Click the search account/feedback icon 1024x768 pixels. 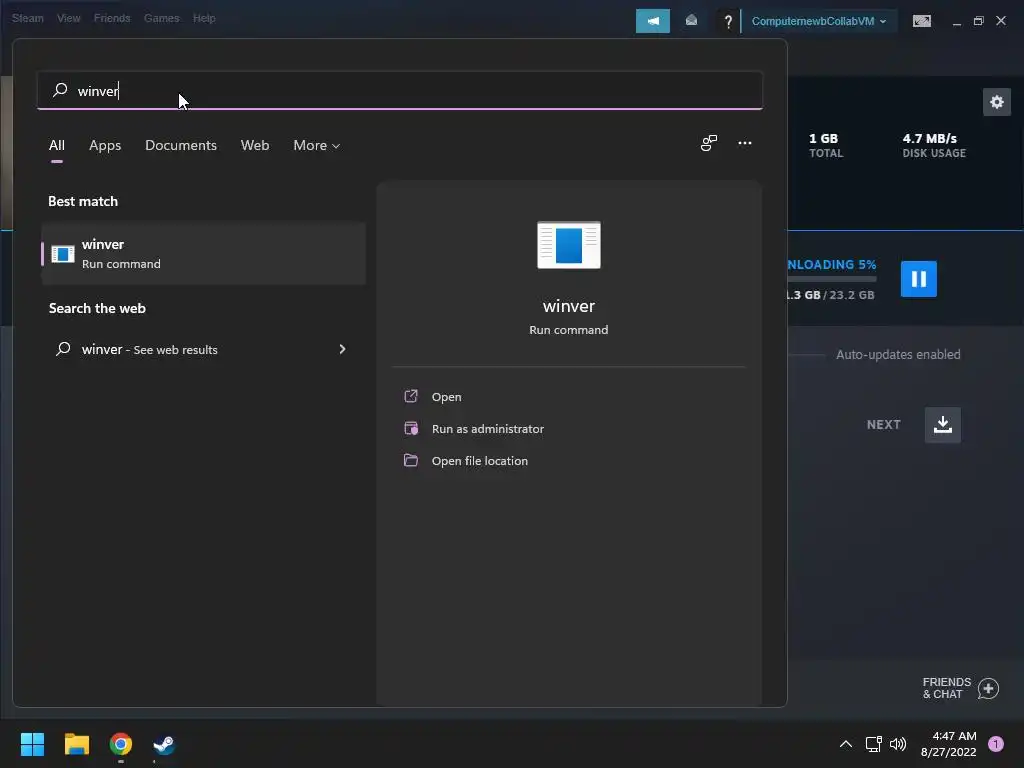point(709,143)
